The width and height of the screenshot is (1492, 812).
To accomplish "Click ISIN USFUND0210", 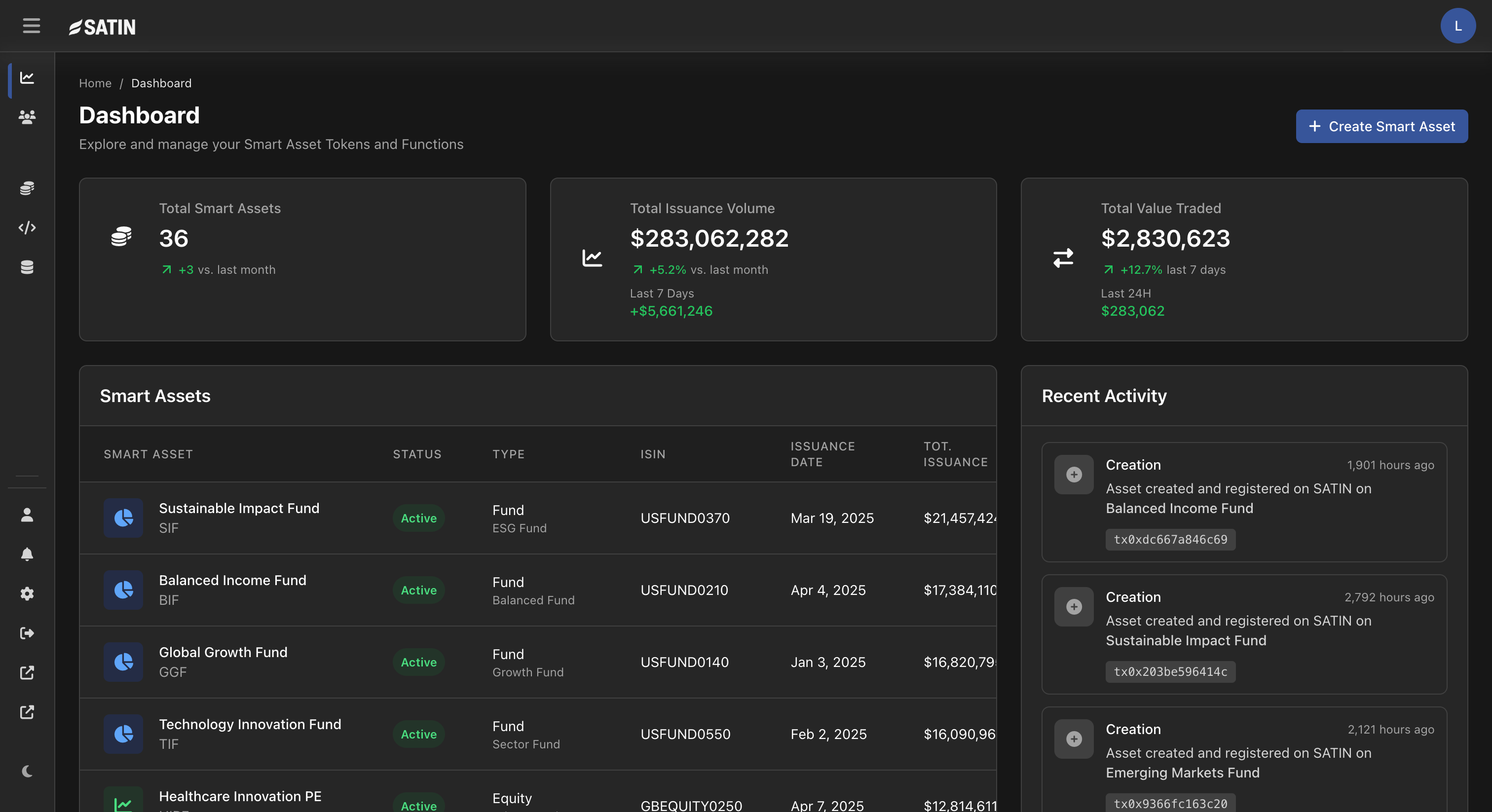I will 684,590.
